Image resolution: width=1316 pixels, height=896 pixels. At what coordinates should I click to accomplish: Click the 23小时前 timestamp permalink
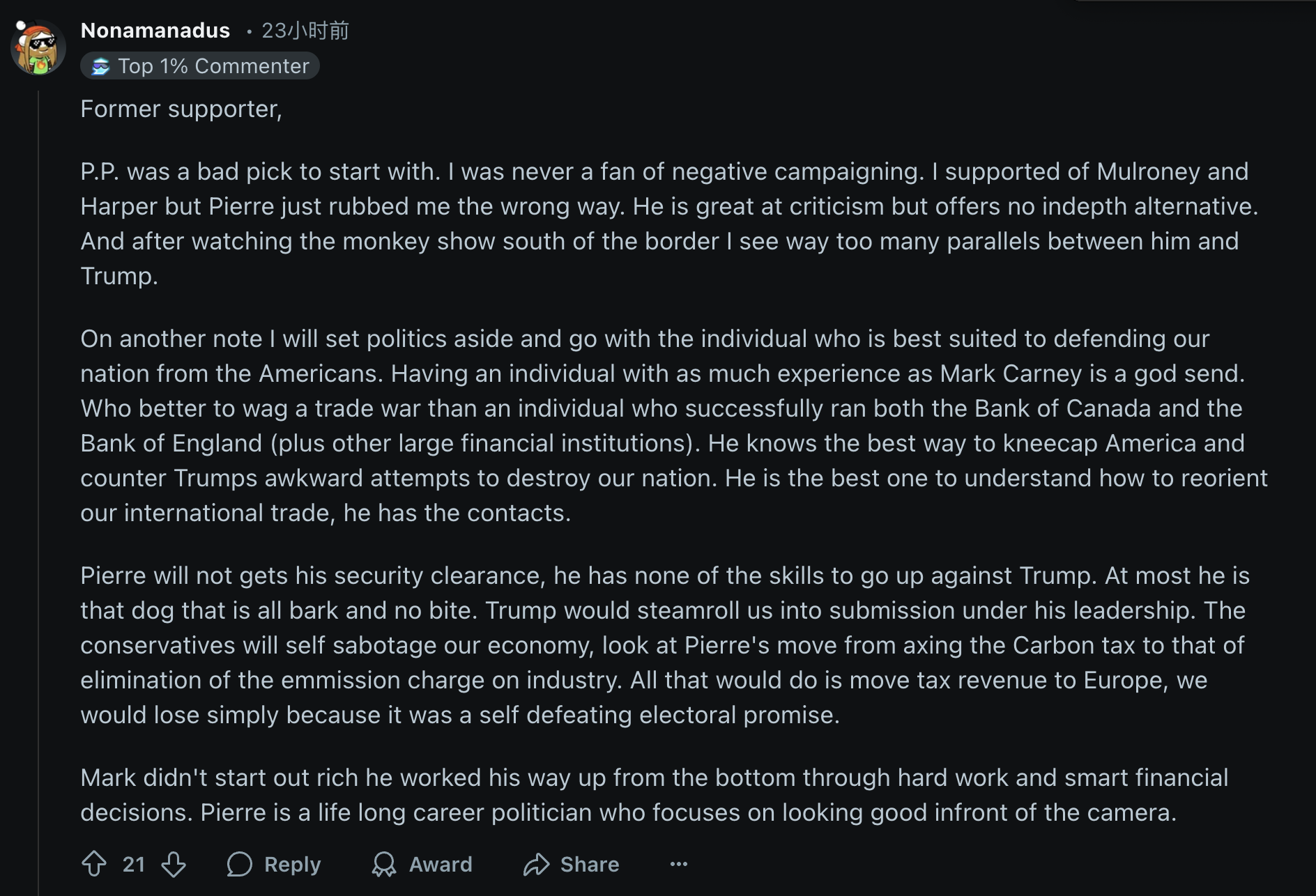305,31
